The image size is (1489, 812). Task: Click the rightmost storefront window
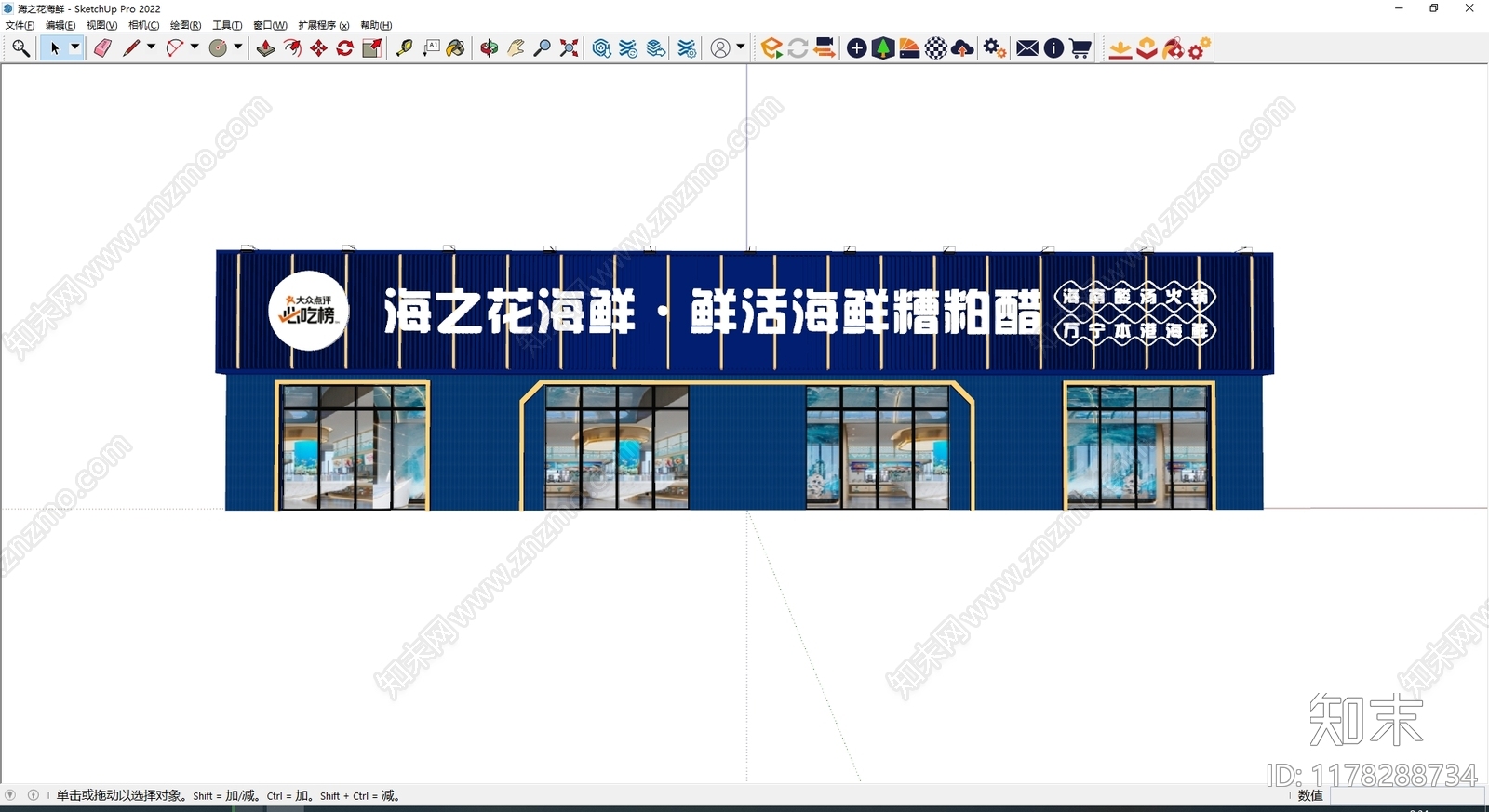point(1139,446)
